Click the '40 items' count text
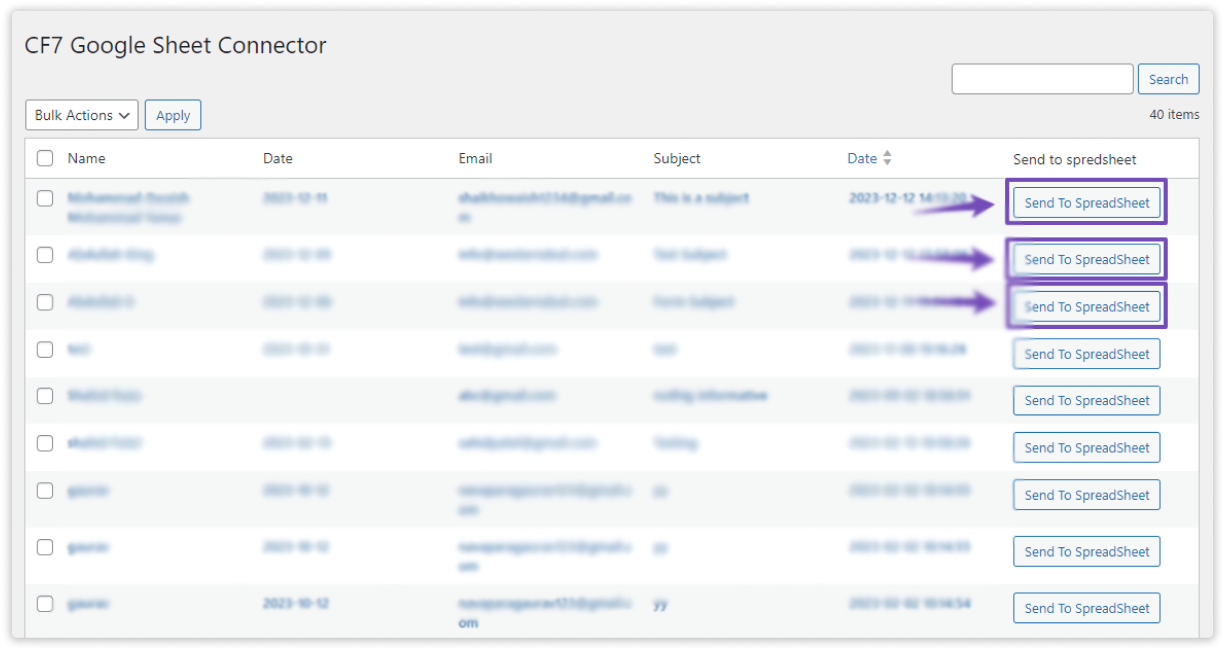 (1174, 114)
